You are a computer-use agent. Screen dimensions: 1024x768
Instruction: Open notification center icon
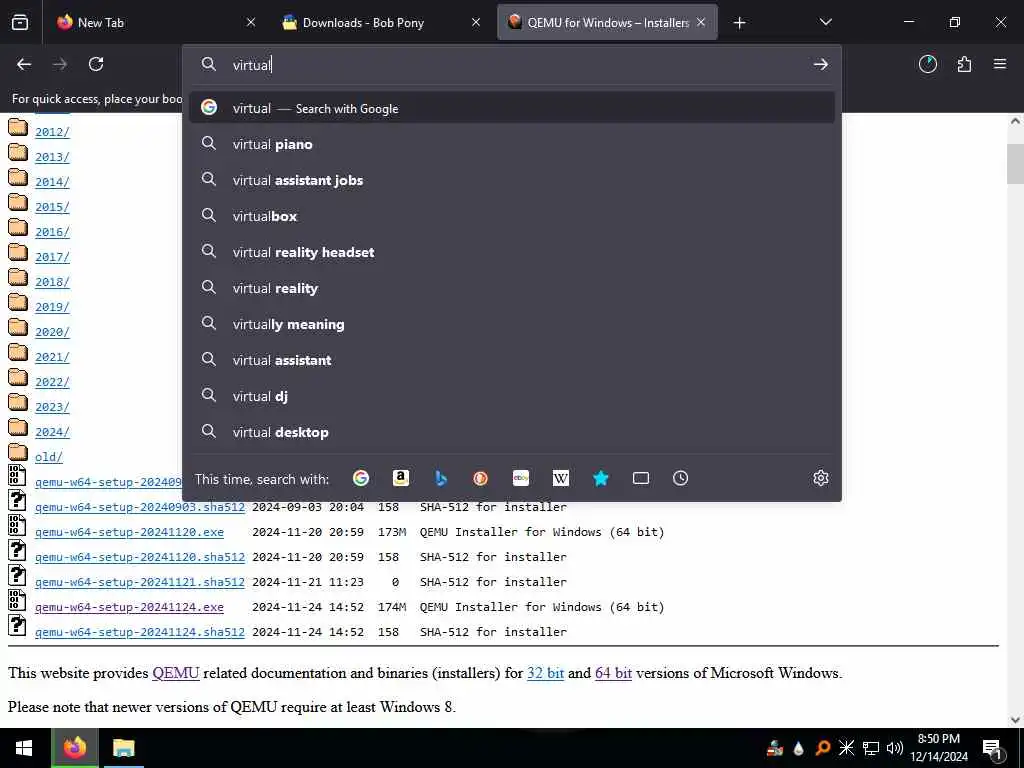pyautogui.click(x=993, y=748)
